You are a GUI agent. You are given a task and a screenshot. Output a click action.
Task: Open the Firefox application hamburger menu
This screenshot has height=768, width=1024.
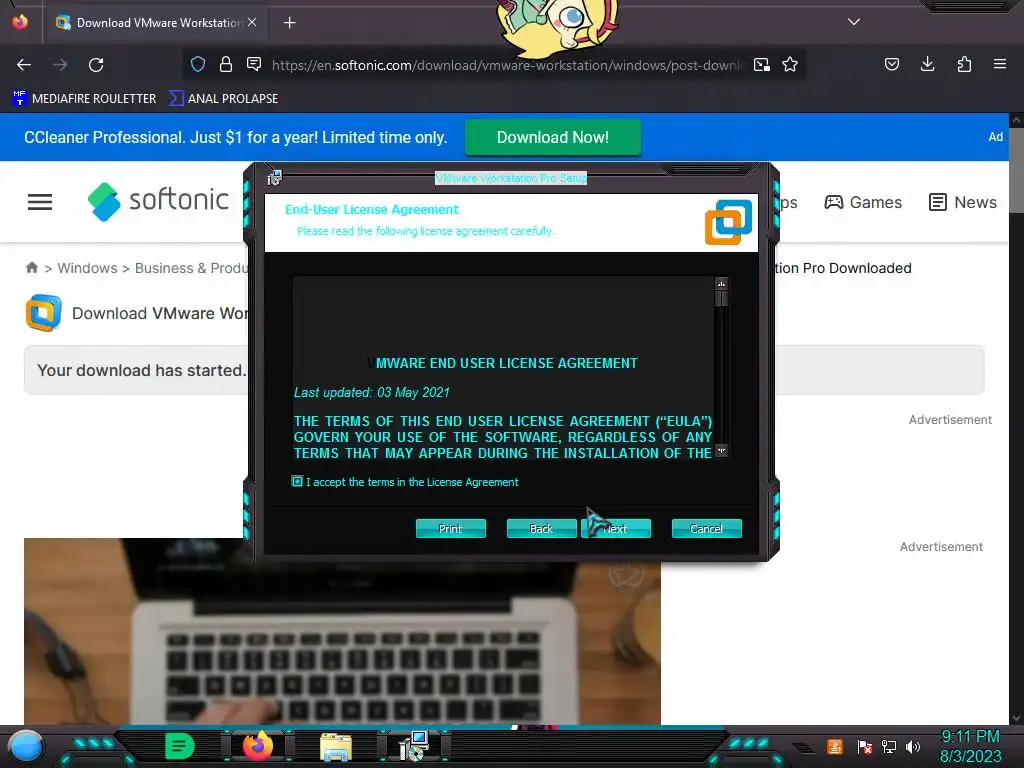point(1000,64)
